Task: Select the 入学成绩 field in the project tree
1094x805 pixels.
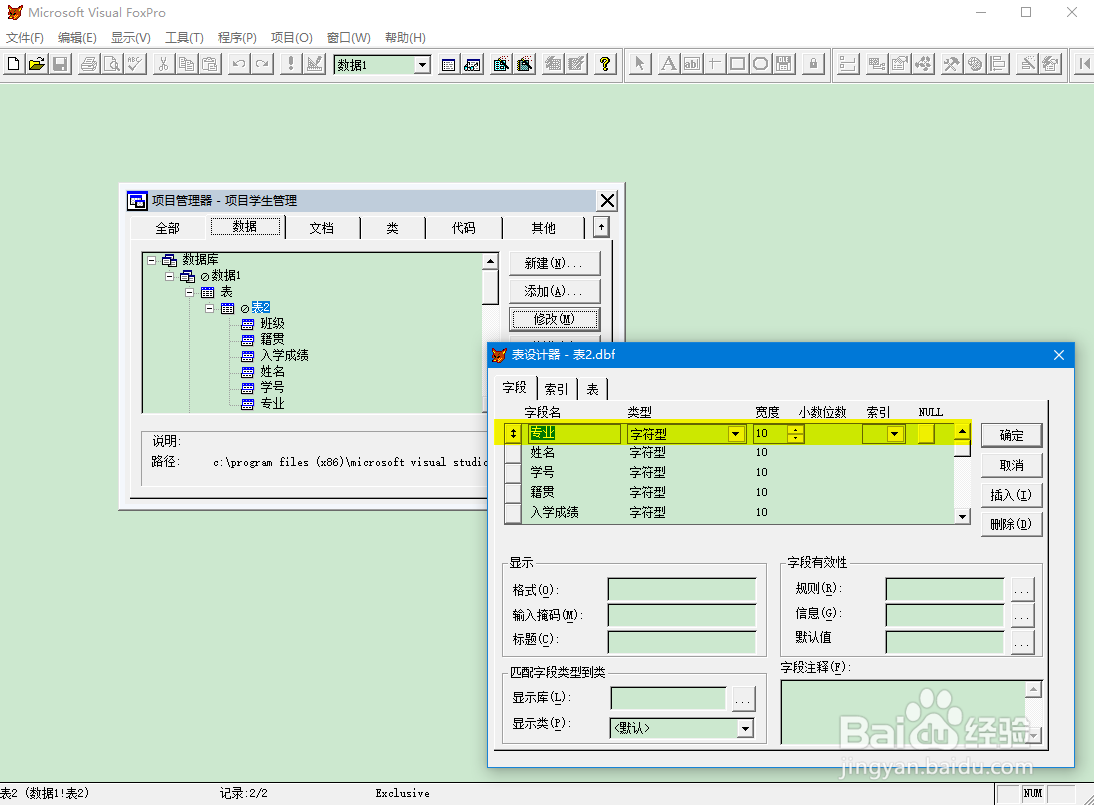Action: click(285, 355)
